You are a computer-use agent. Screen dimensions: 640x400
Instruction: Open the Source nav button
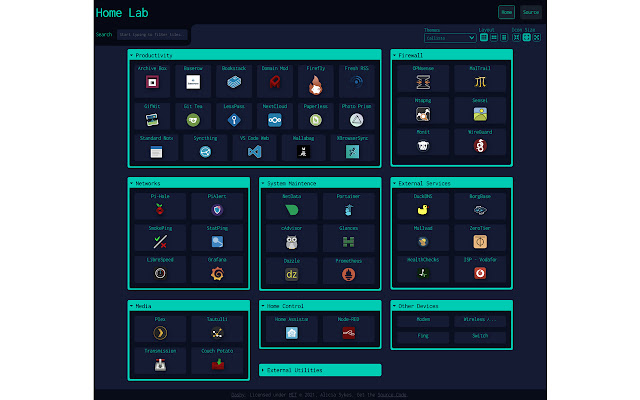point(531,12)
